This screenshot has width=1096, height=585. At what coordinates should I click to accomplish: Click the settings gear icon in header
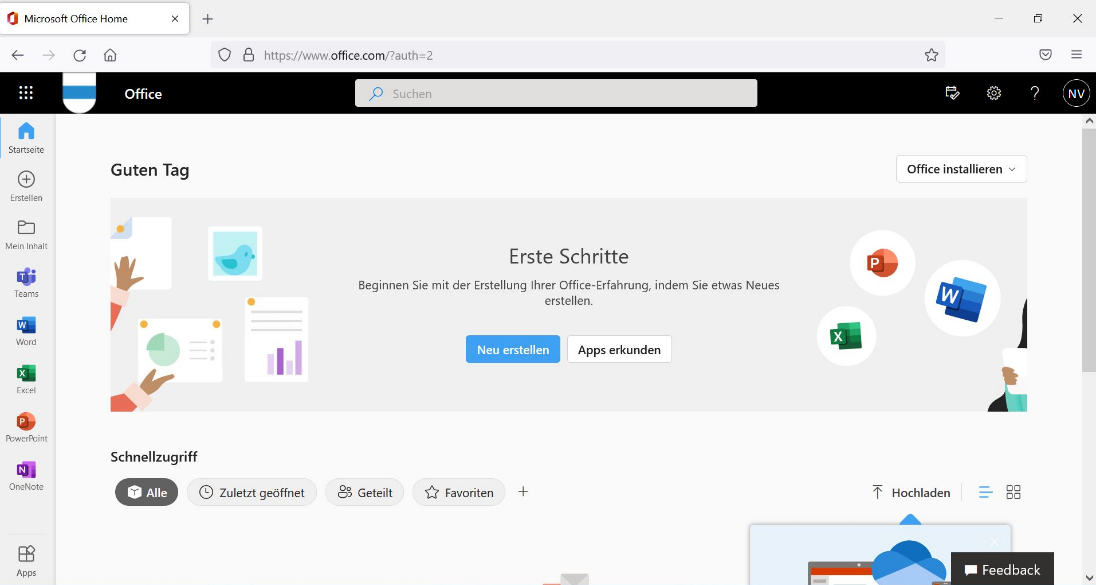click(x=993, y=93)
